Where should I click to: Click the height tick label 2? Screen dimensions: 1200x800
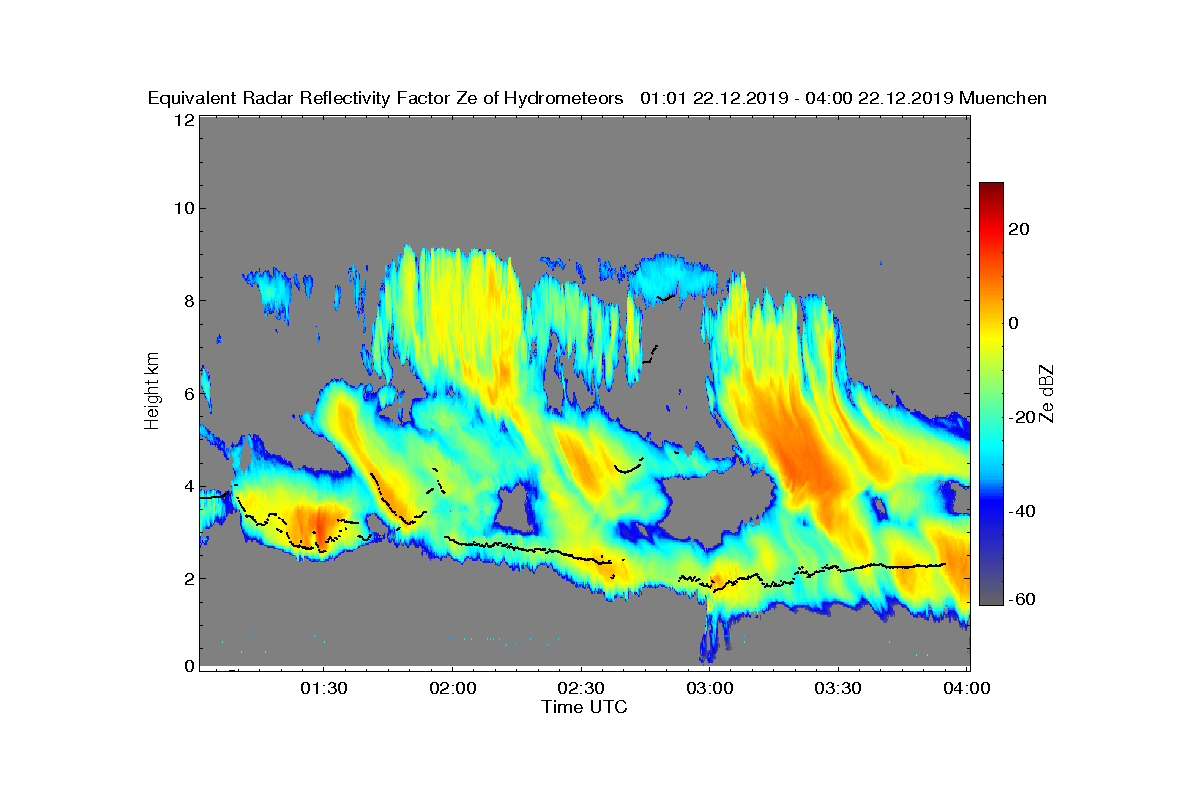[x=188, y=579]
